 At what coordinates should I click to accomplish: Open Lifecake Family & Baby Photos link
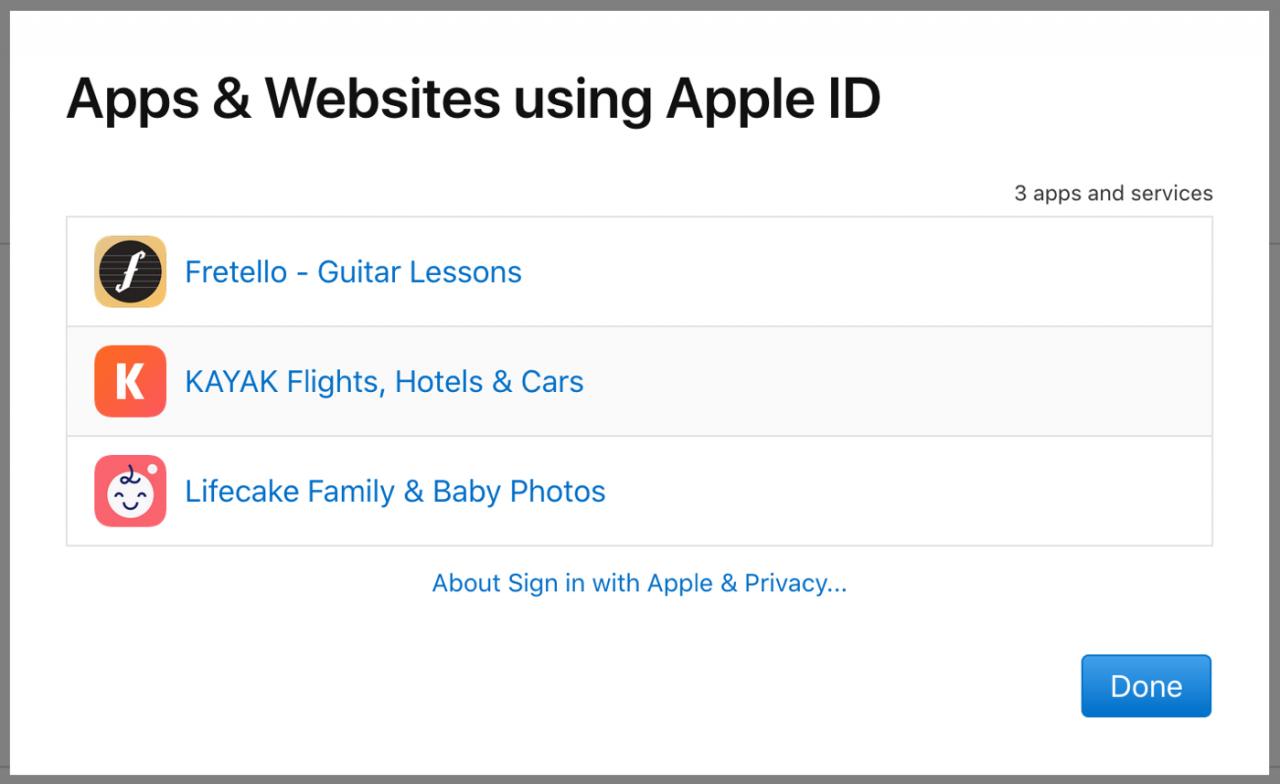point(395,491)
